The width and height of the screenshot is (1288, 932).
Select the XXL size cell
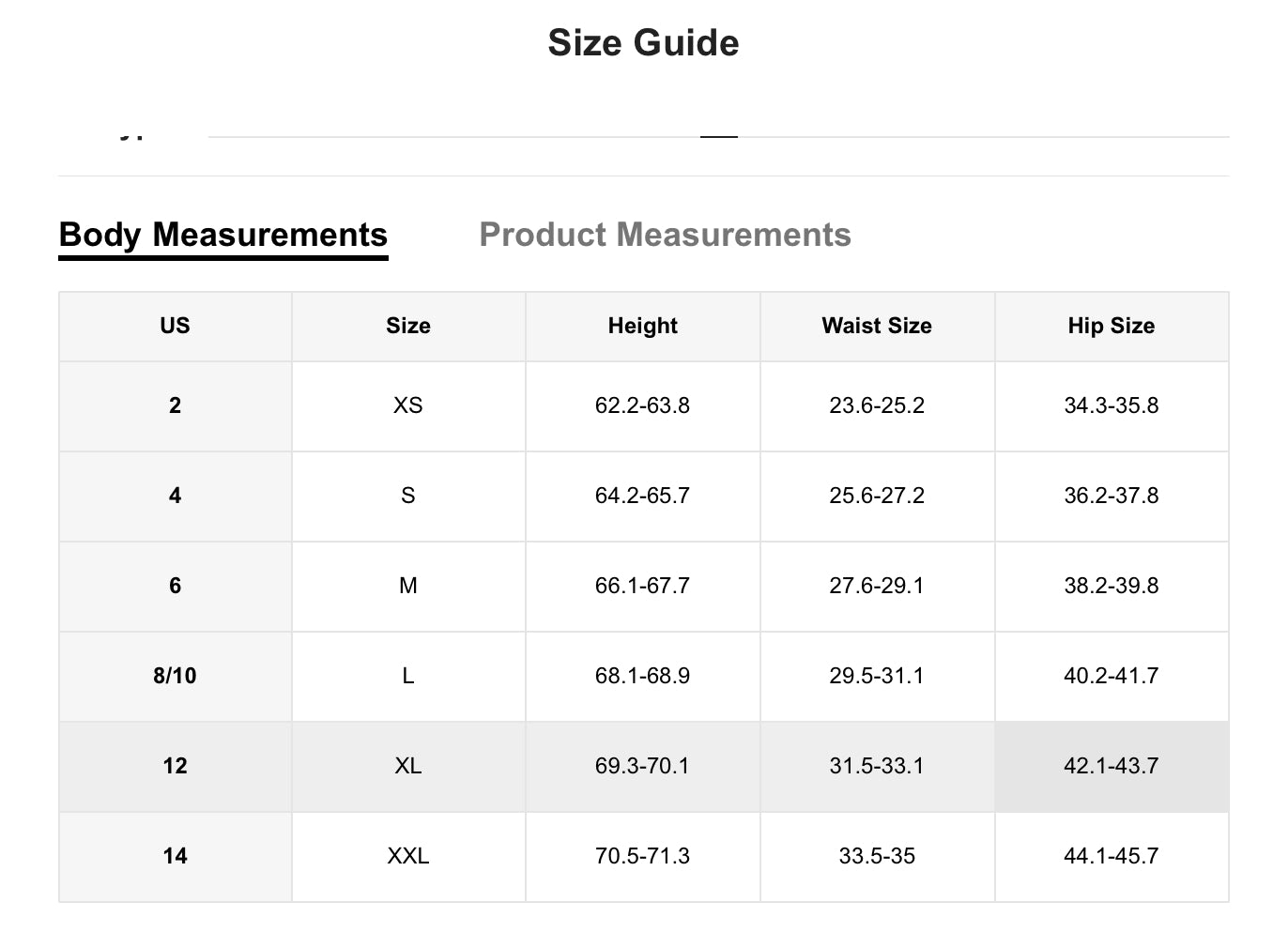[x=407, y=856]
